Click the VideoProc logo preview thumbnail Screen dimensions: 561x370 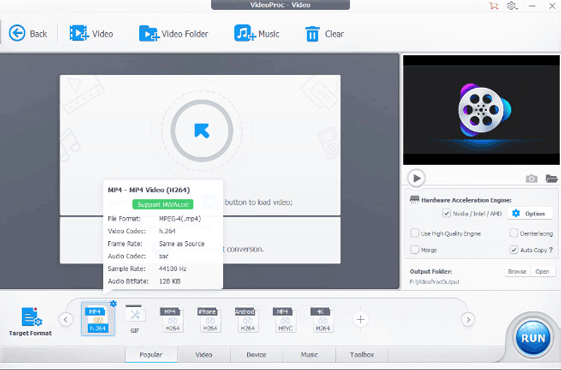point(481,110)
